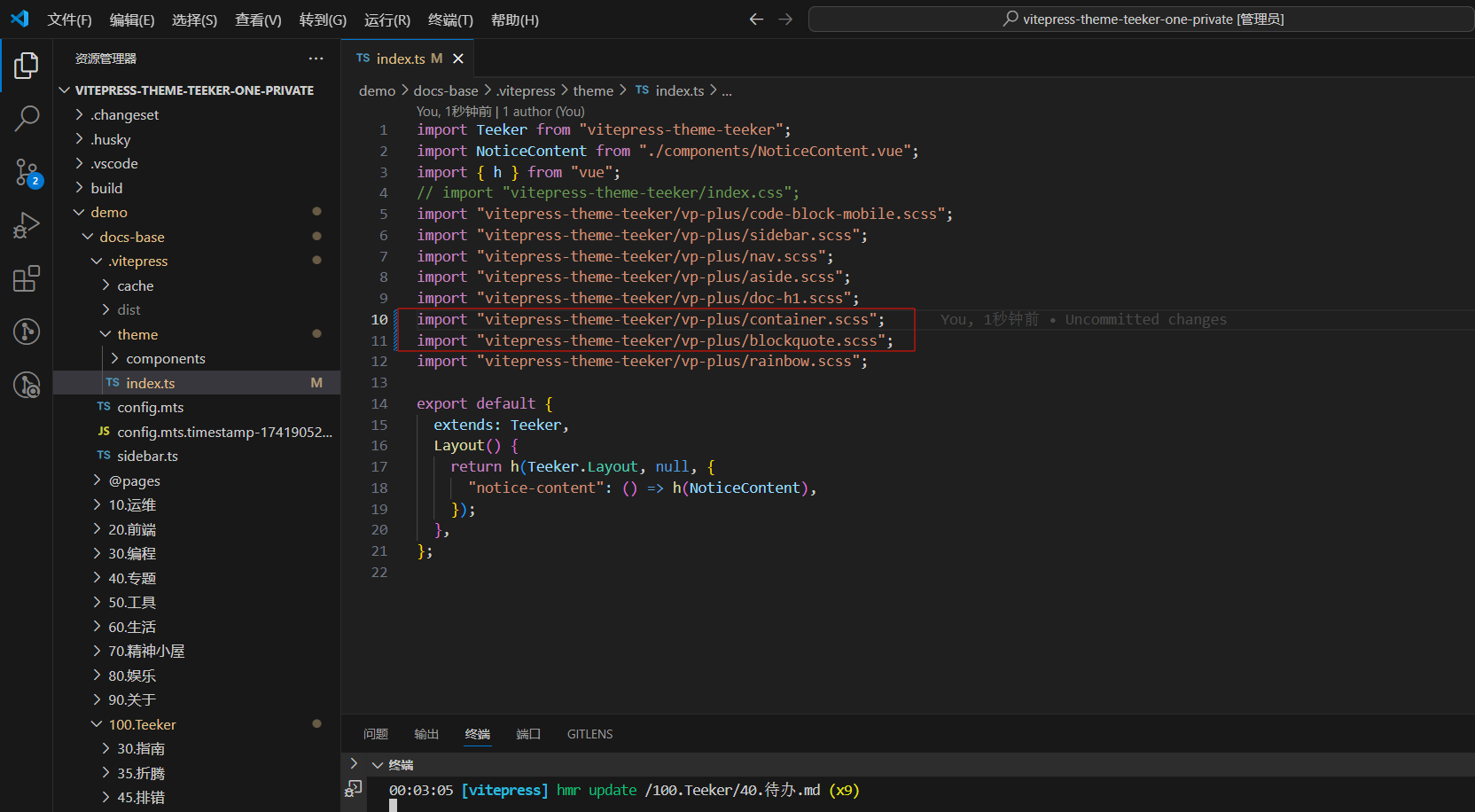Click the terminal task icon beside hmr line
This screenshot has height=812, width=1475.
click(354, 789)
